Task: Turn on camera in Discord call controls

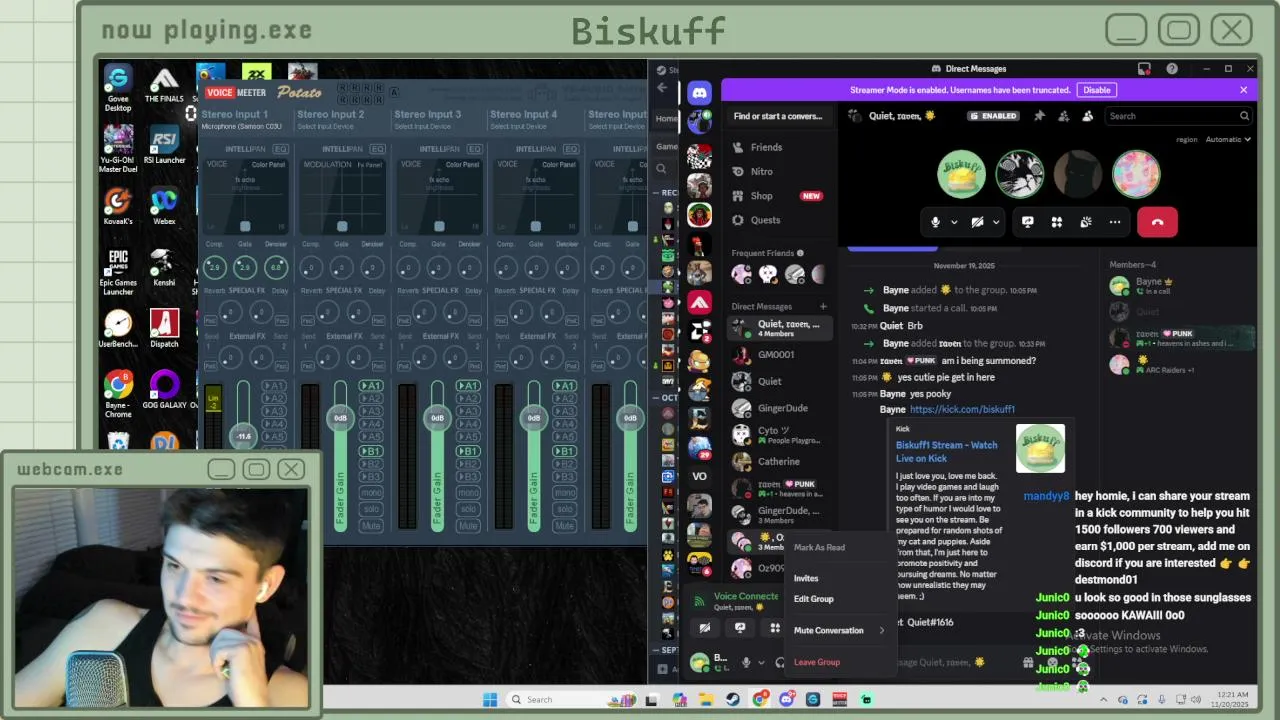Action: [x=977, y=222]
